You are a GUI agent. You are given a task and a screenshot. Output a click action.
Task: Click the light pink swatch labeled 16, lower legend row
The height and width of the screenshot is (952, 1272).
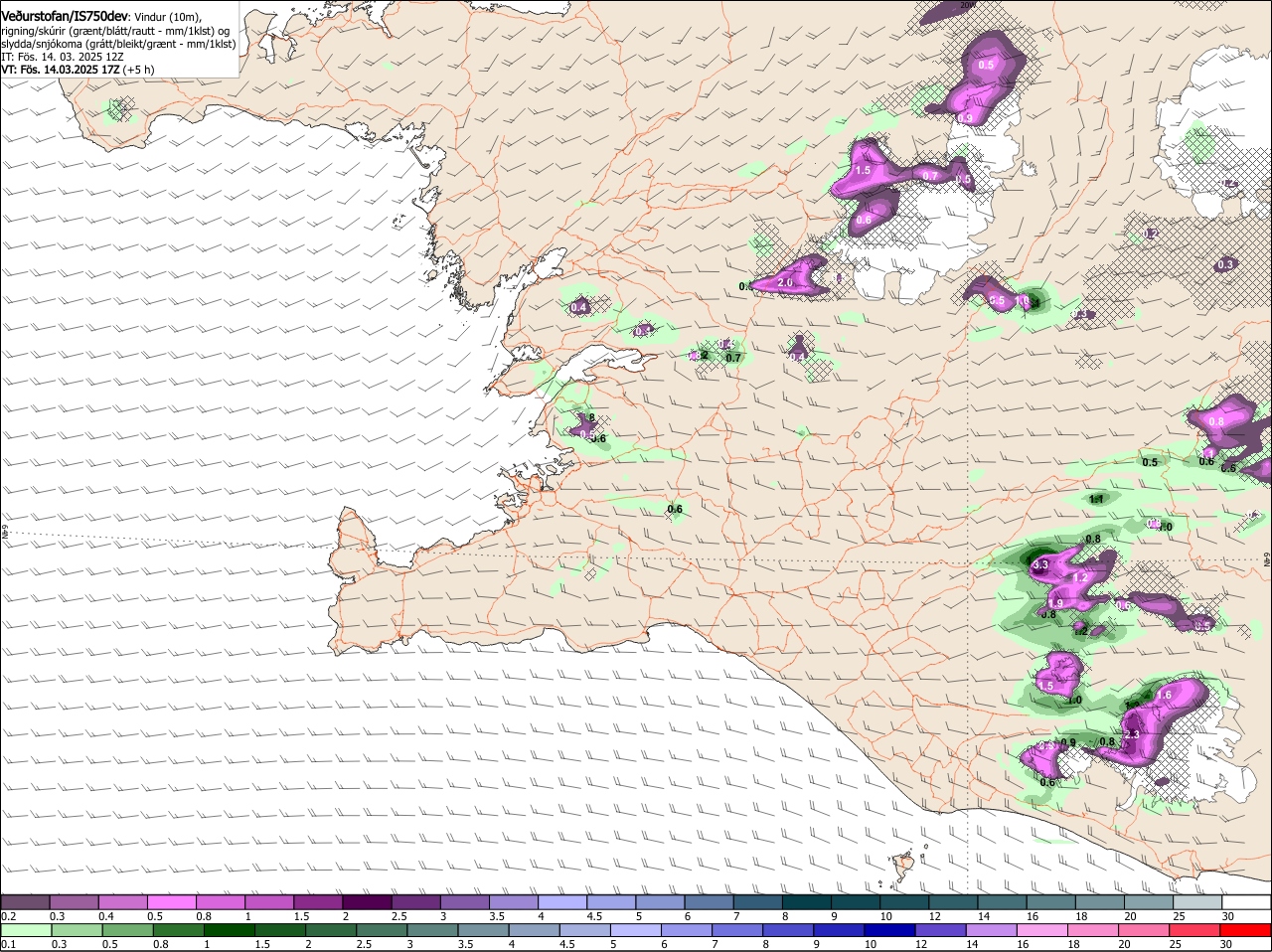click(1042, 930)
